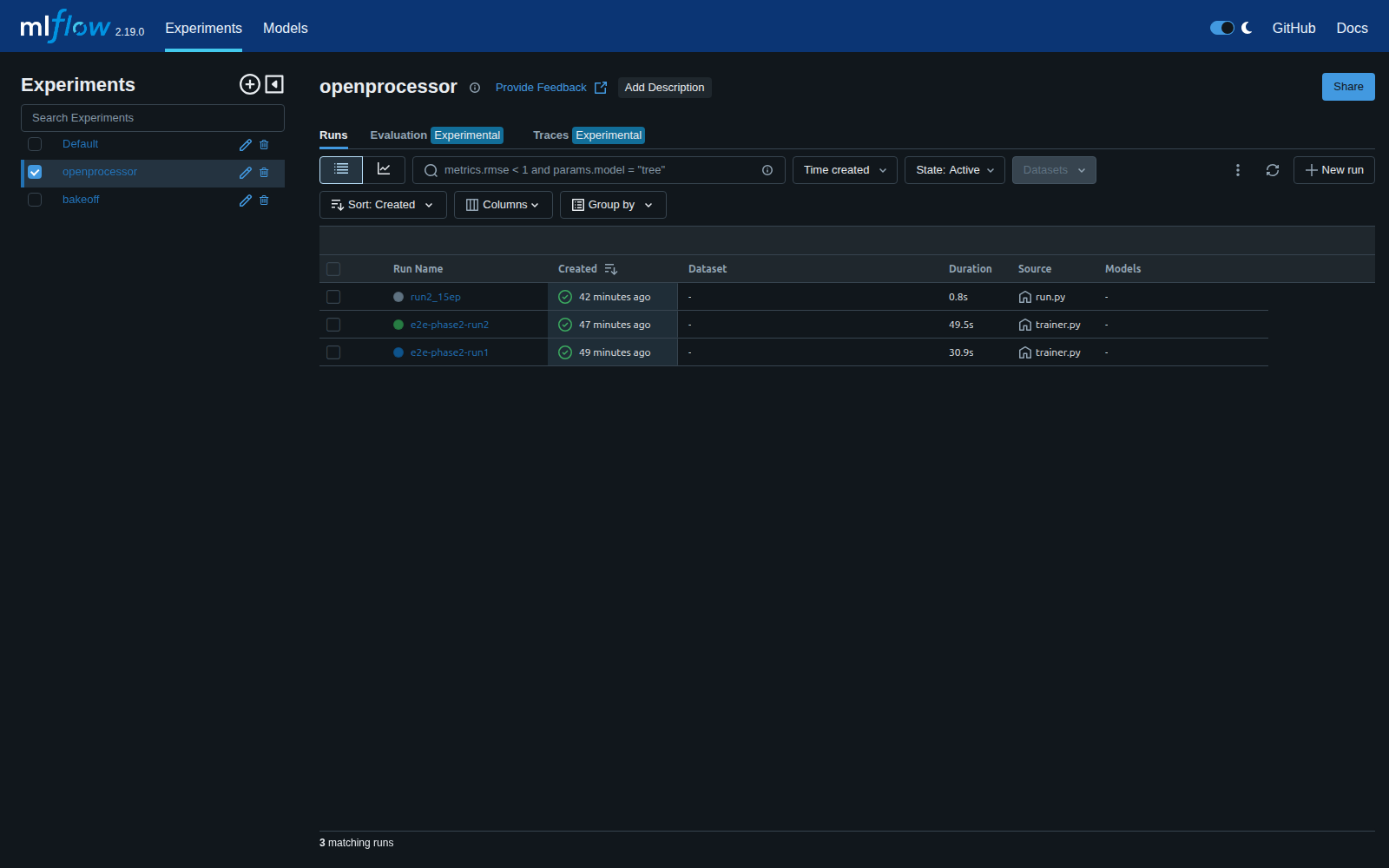Image resolution: width=1389 pixels, height=868 pixels.
Task: Rename the bakeoff experiment
Action: click(246, 201)
